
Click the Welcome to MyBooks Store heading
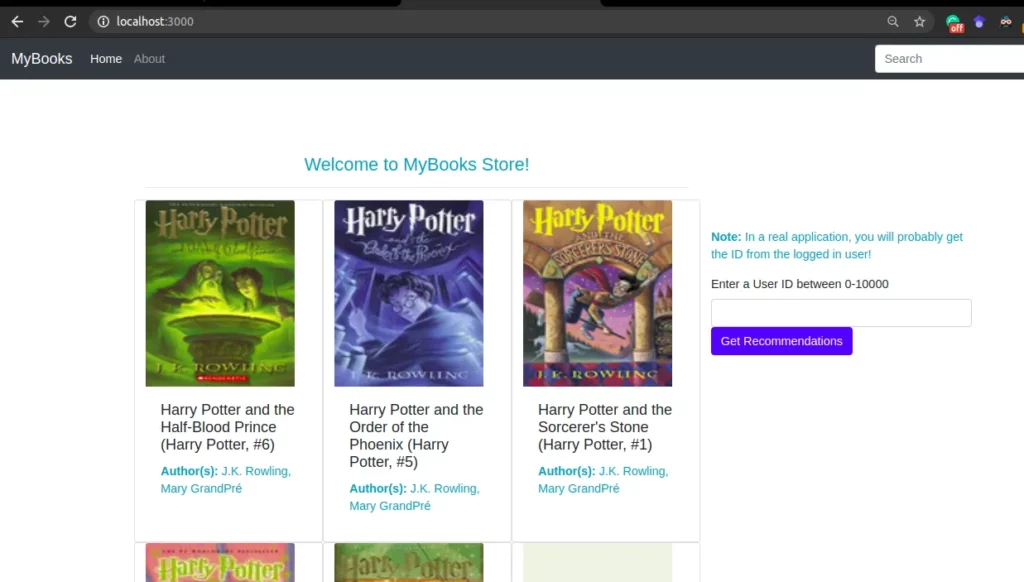pyautogui.click(x=417, y=165)
